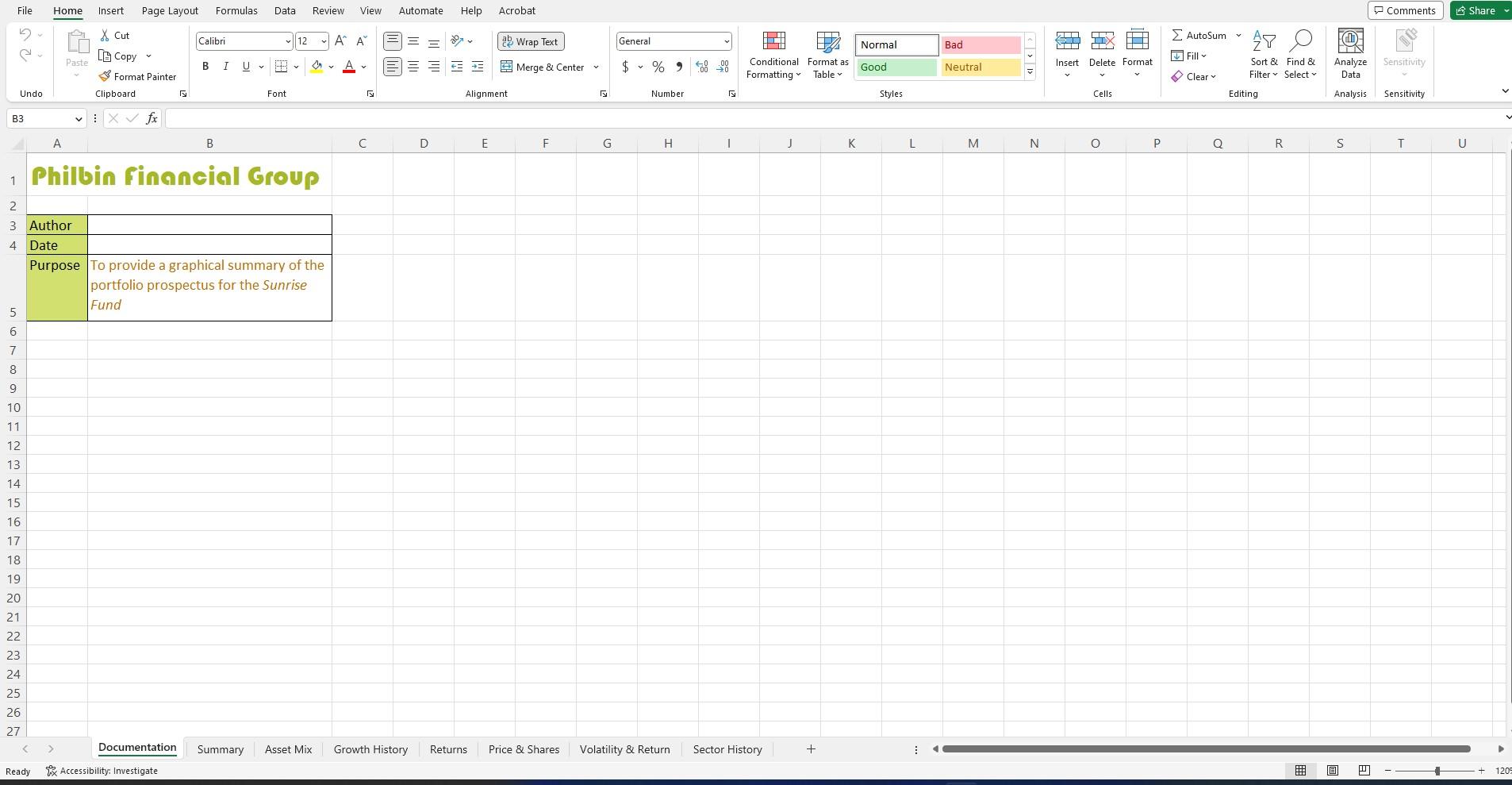
Task: Click the Fill Color paint bucket
Action: pos(317,67)
